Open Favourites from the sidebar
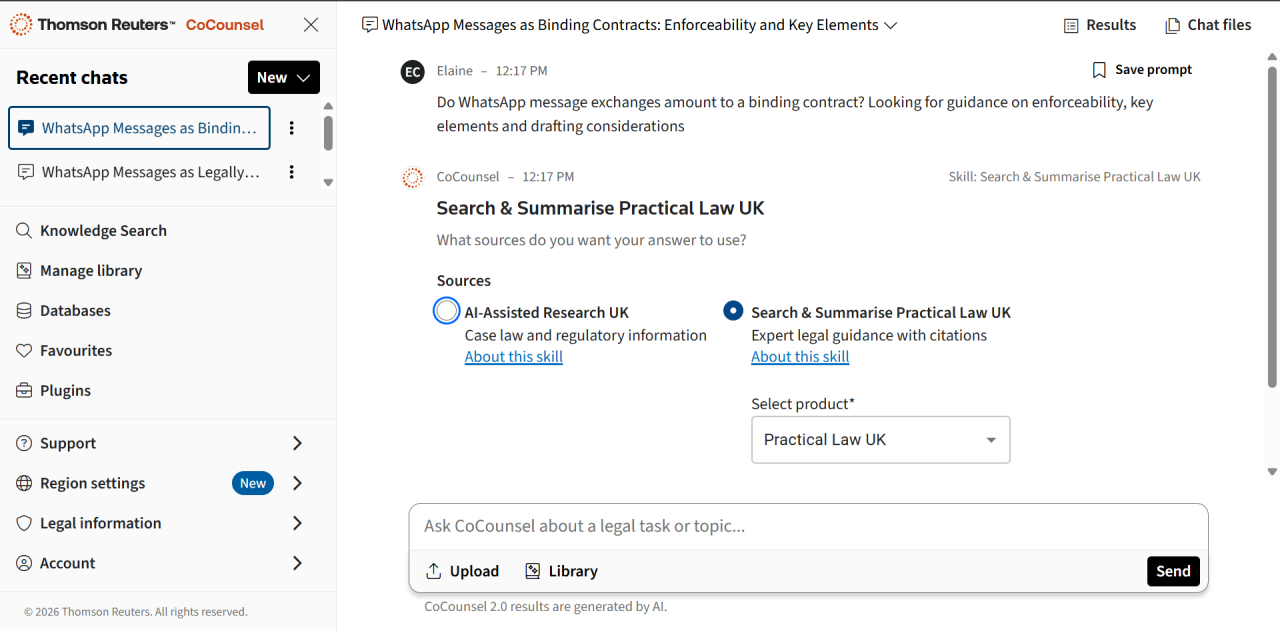This screenshot has height=631, width=1280. [78, 350]
